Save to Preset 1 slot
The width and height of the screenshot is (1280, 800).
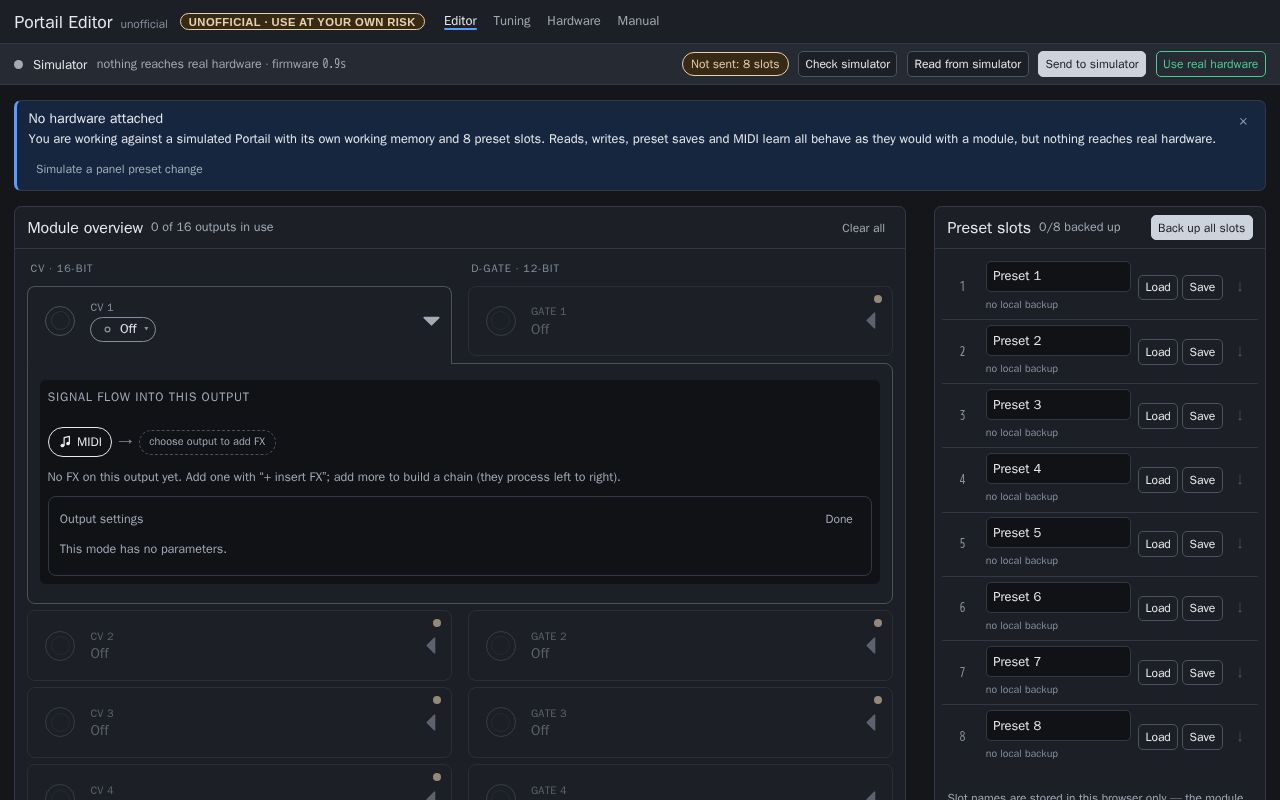(1202, 287)
